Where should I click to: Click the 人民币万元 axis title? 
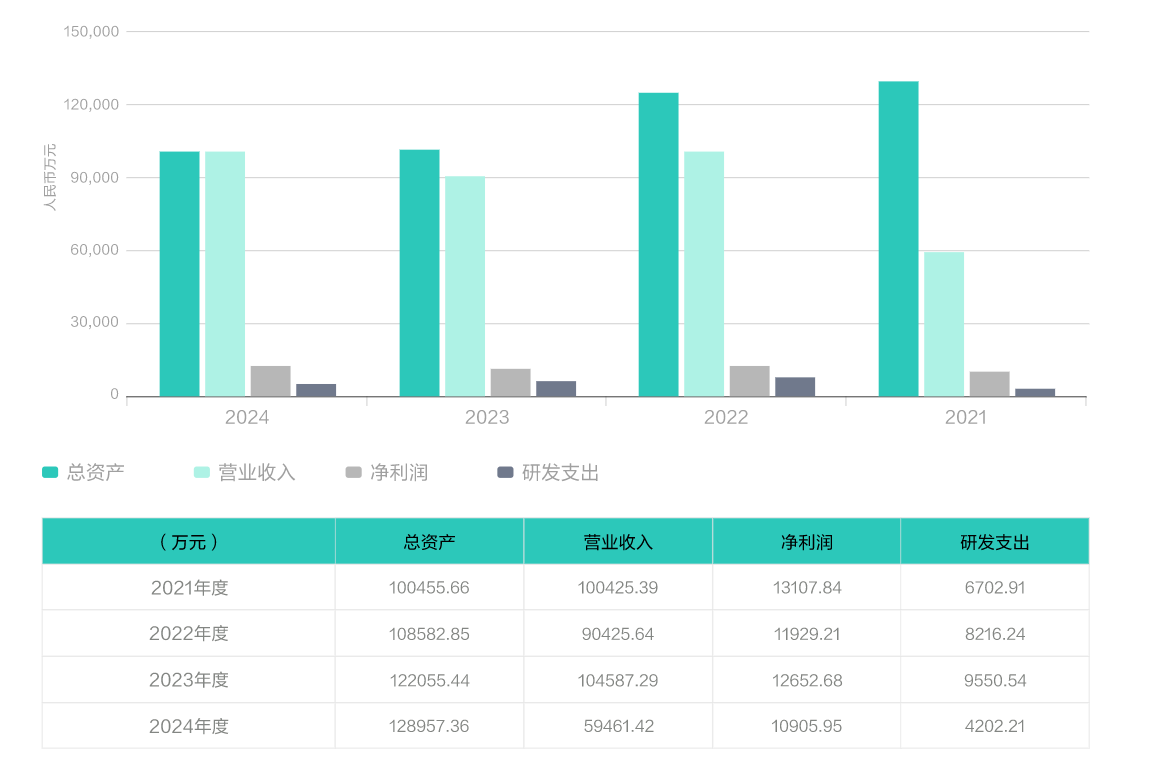click(x=50, y=177)
